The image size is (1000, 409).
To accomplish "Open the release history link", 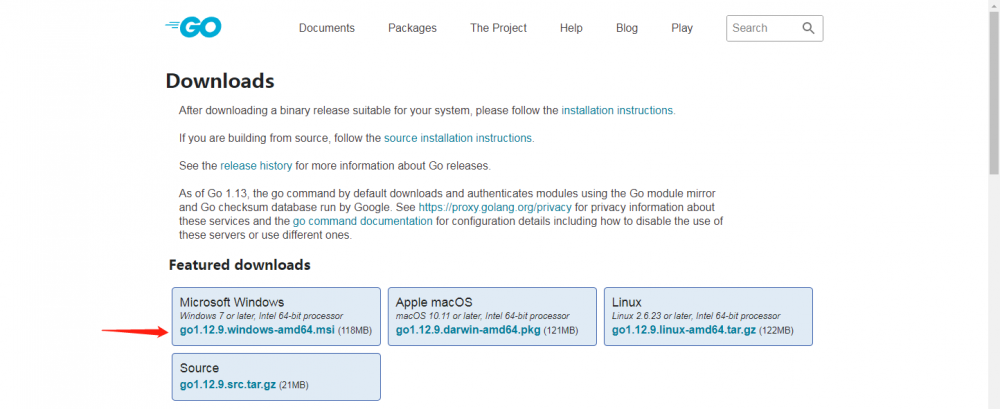I will pyautogui.click(x=257, y=165).
